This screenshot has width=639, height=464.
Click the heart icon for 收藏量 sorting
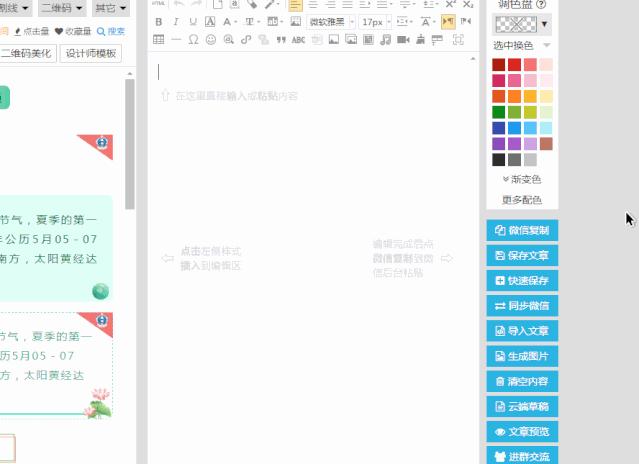[59, 31]
